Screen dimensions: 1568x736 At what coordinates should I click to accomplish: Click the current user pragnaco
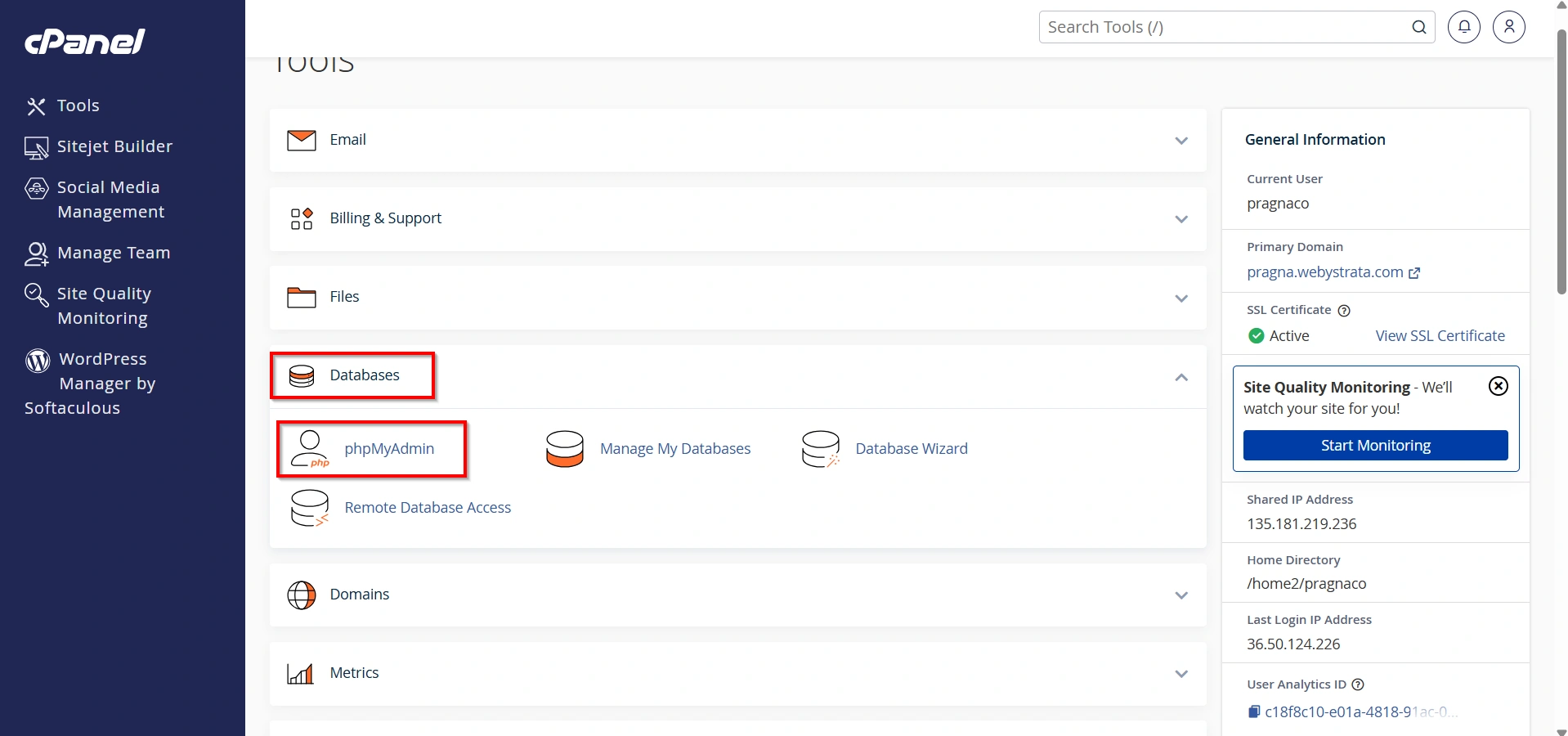1278,204
